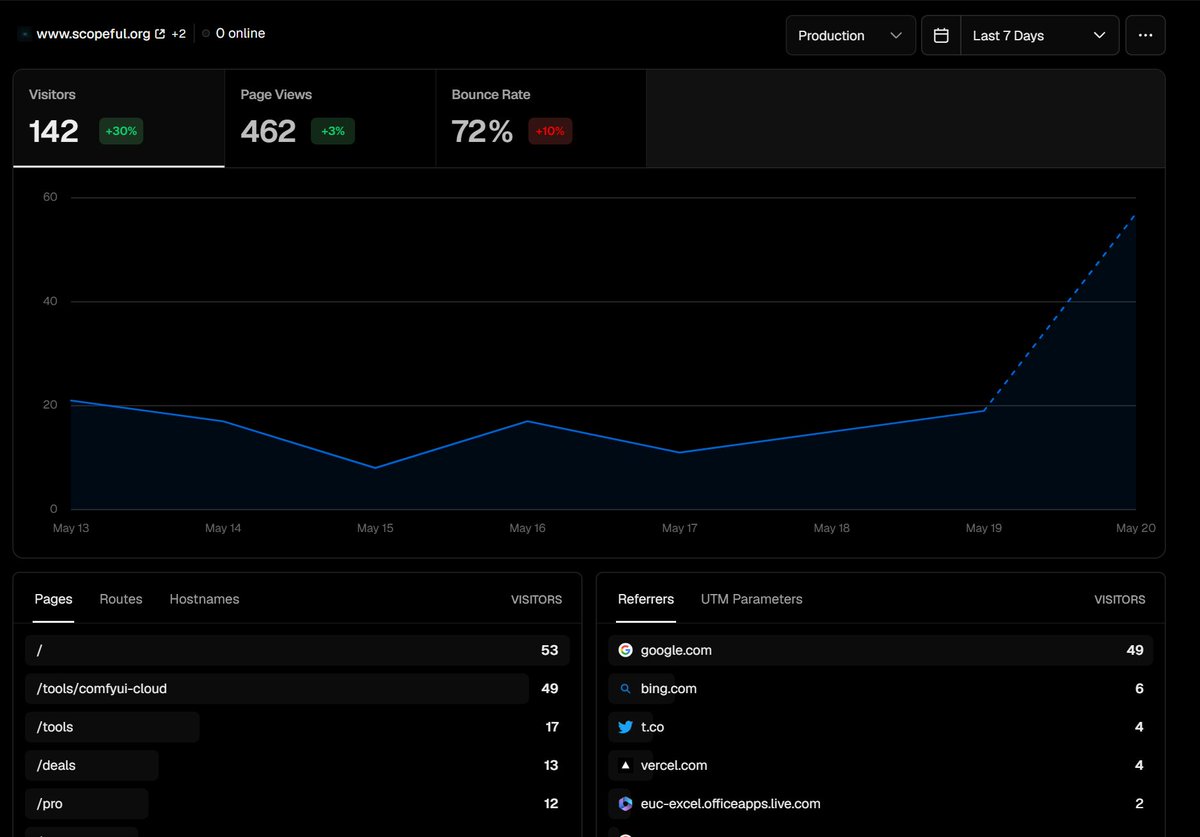Select the euc-excel.officeapps.live.com referrer row

[x=881, y=803]
